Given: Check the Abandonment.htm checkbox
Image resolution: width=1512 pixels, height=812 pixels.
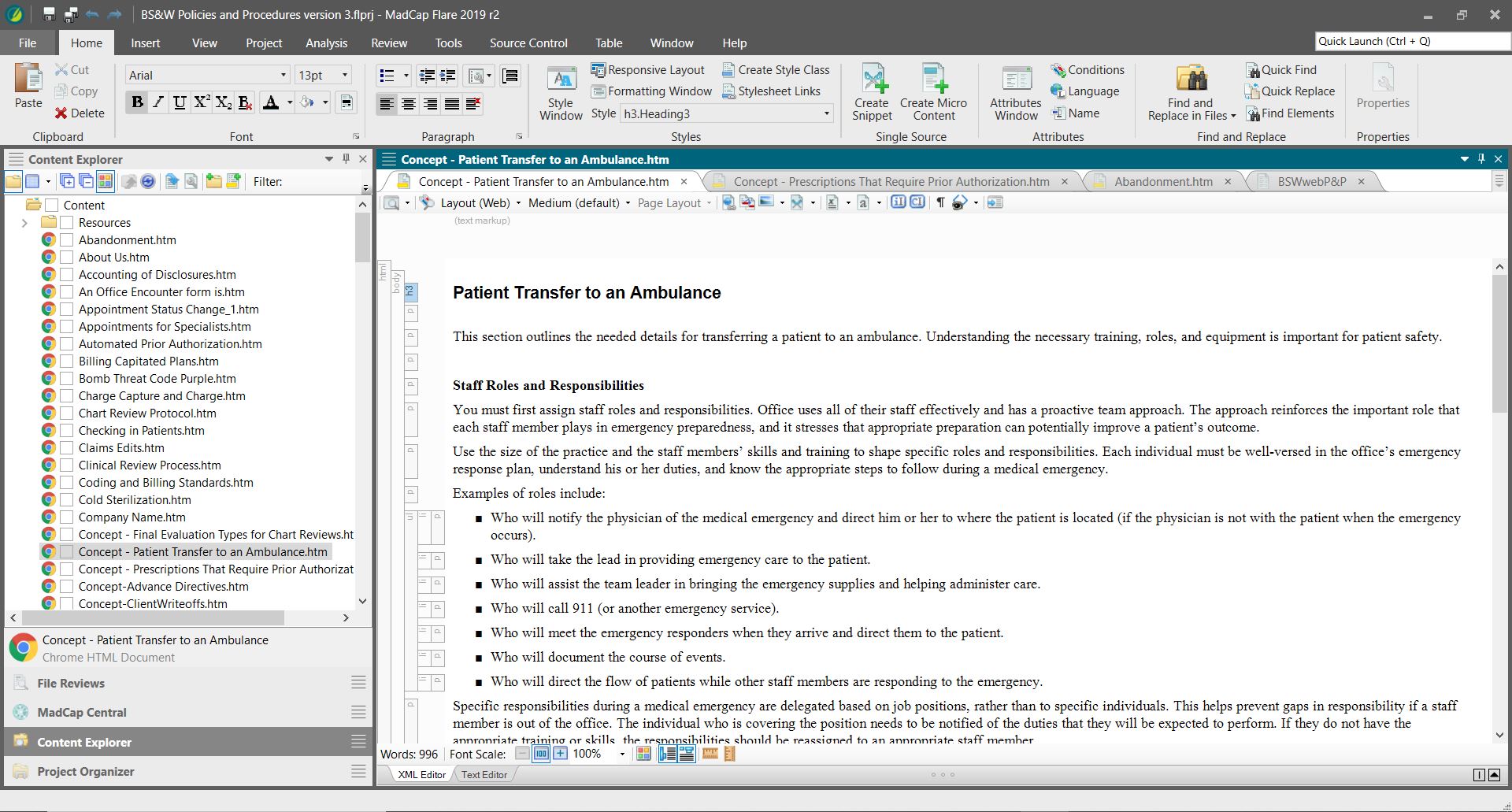Looking at the screenshot, I should click(x=67, y=240).
